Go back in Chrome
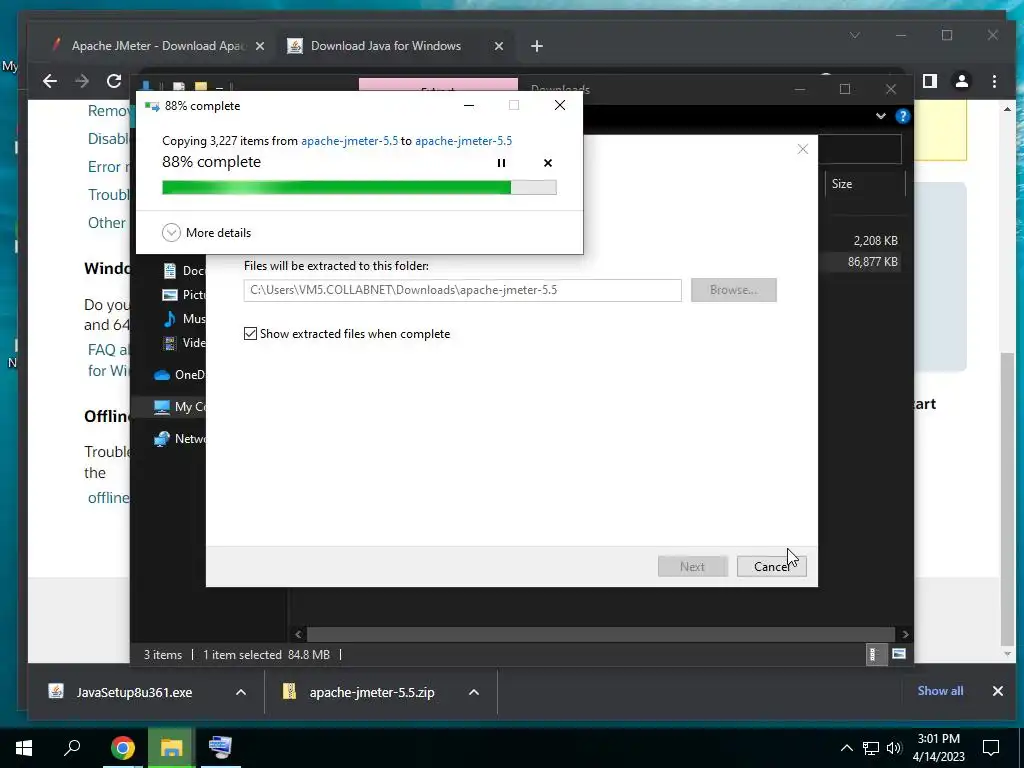 pyautogui.click(x=50, y=81)
